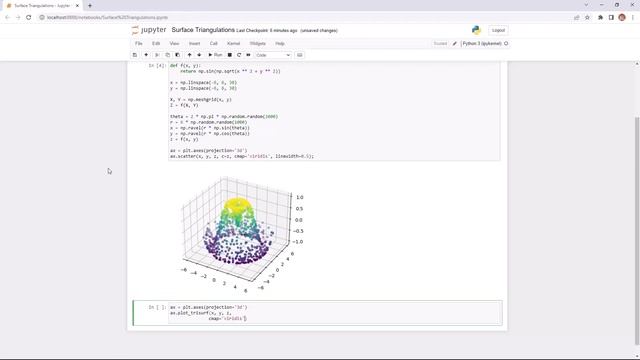
Task: Open browser profile avatar
Action: pos(622,18)
